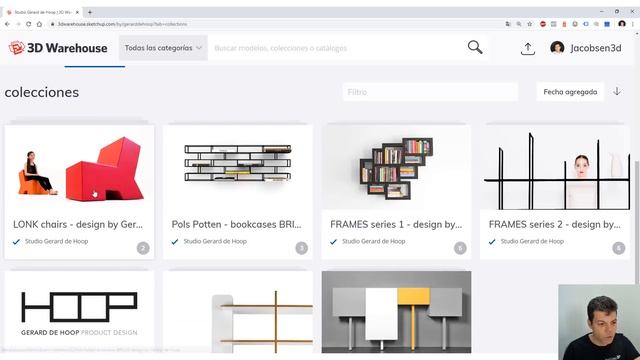This screenshot has height=360, width=640.
Task: Click the blue square extension icon
Action: point(607,24)
